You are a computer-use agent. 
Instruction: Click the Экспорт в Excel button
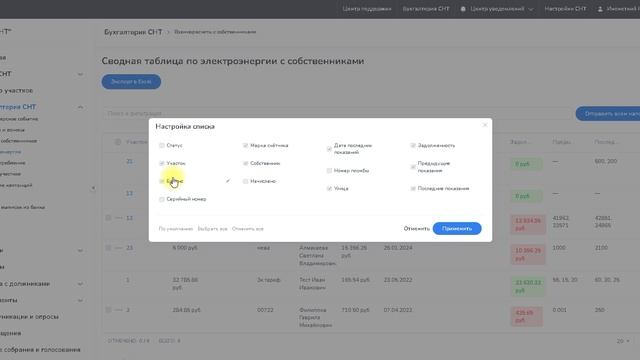tap(131, 82)
